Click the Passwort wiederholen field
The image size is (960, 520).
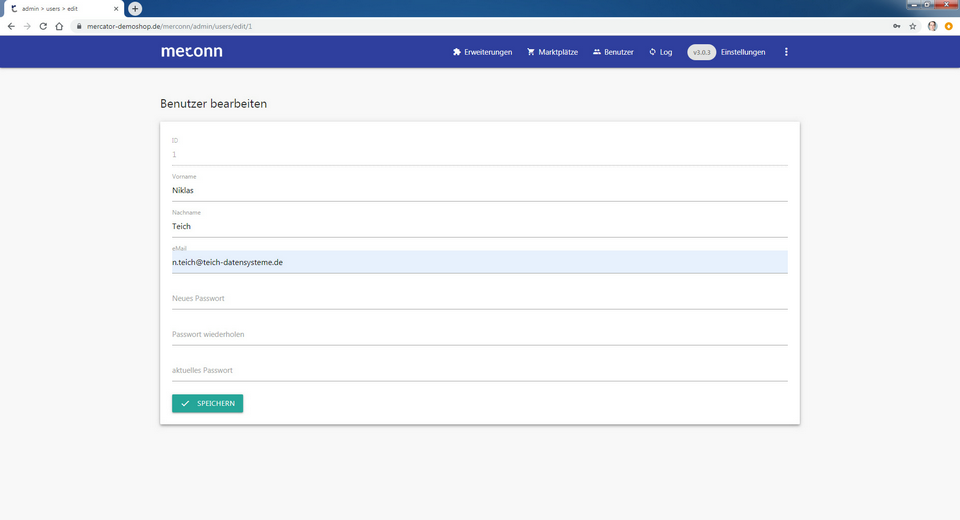point(479,334)
